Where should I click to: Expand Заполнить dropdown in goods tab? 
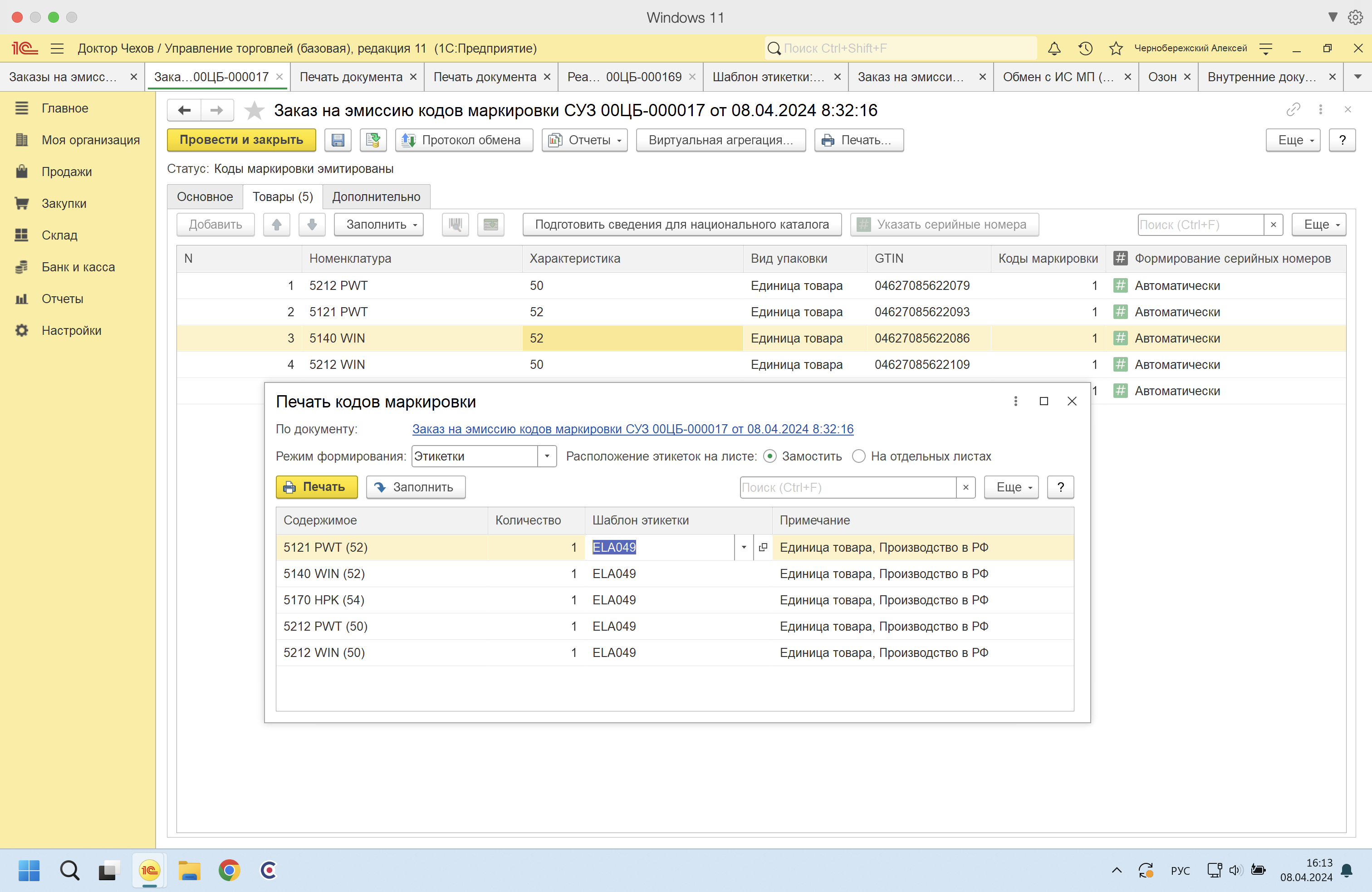pos(379,224)
